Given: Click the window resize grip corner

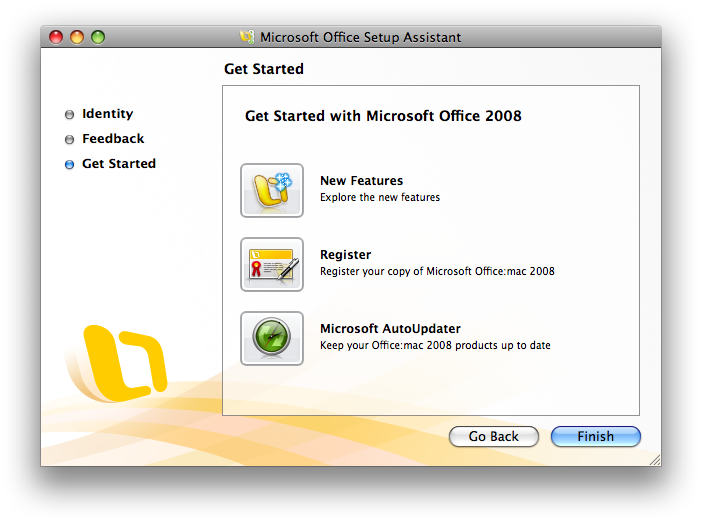Looking at the screenshot, I should pos(655,460).
